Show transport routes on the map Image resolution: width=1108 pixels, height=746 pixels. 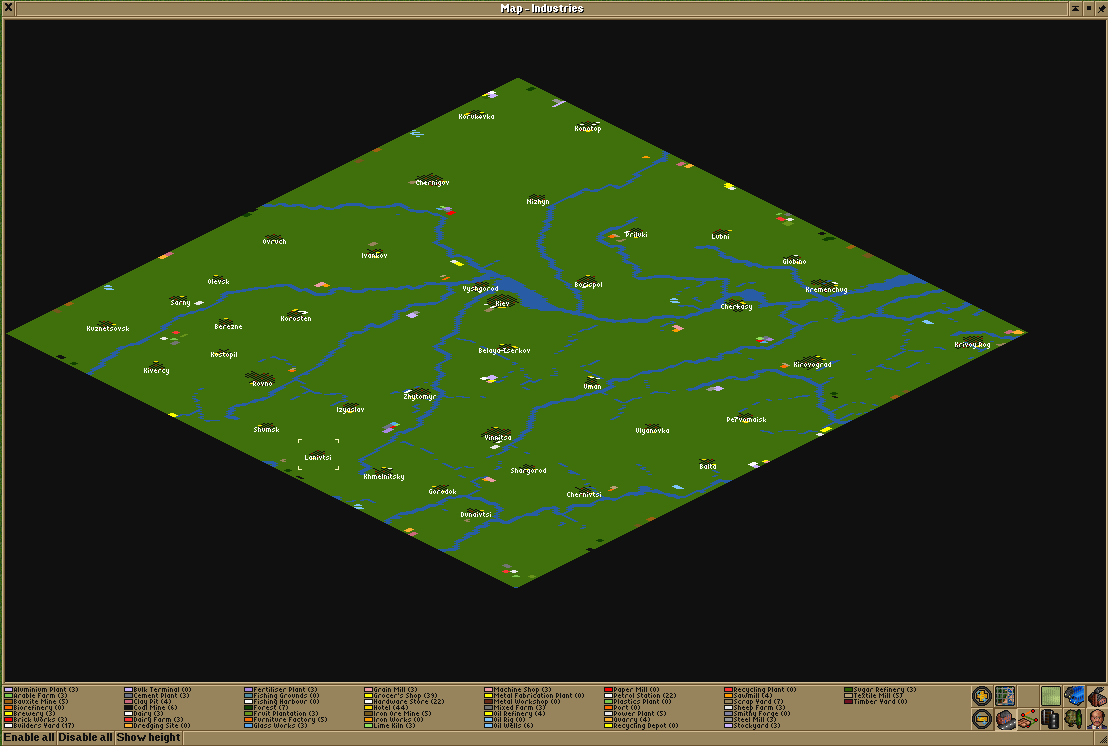point(1051,719)
